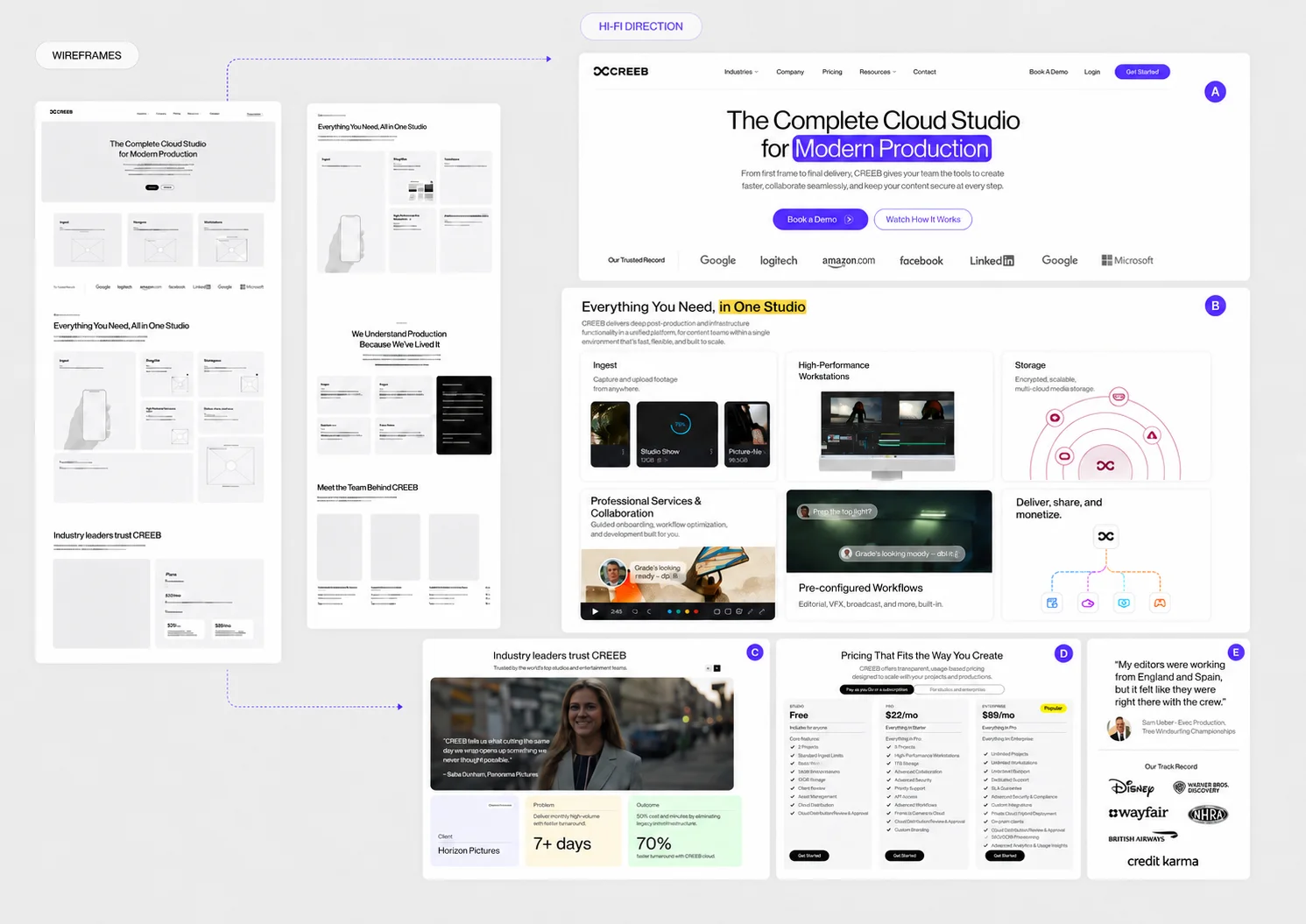Click the dark carousel button above testimonial photo
Viewport: 1306px width, 924px height.
717,668
